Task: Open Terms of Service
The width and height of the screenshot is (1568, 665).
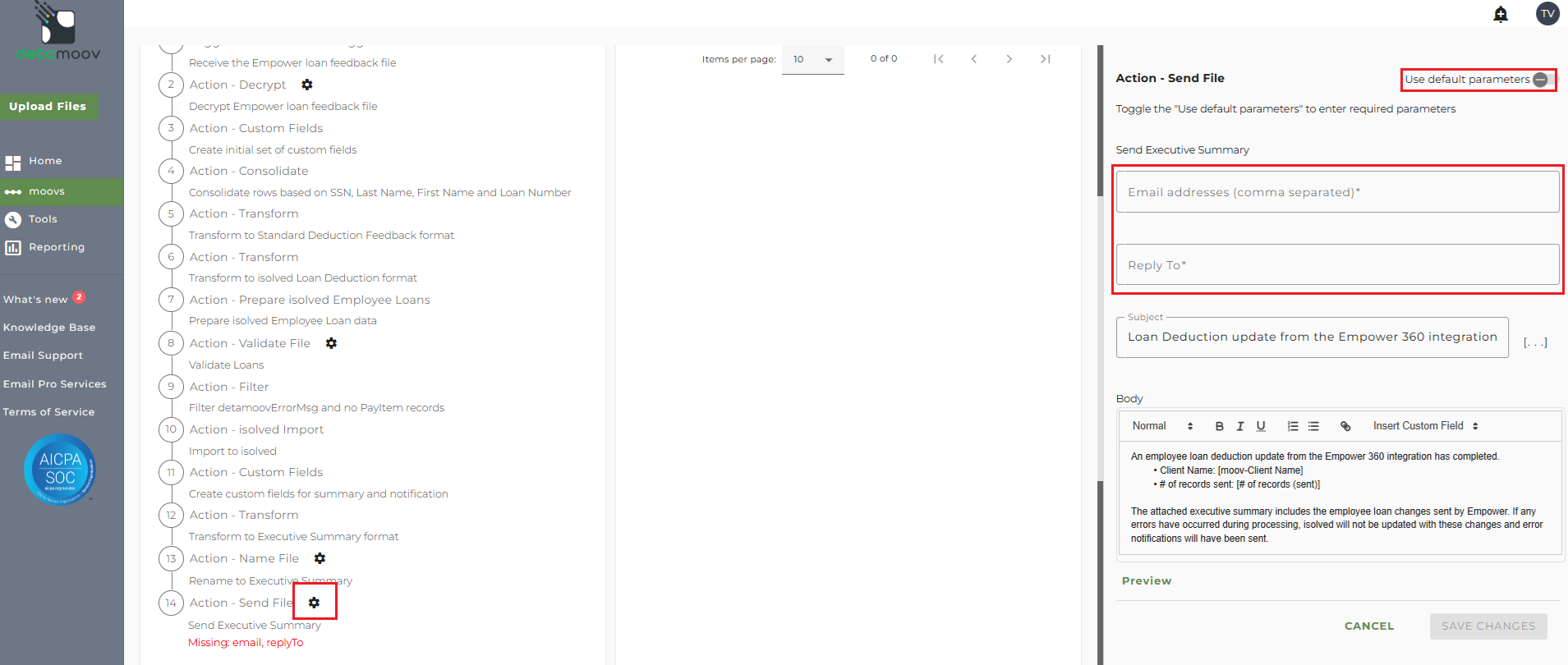Action: click(48, 412)
